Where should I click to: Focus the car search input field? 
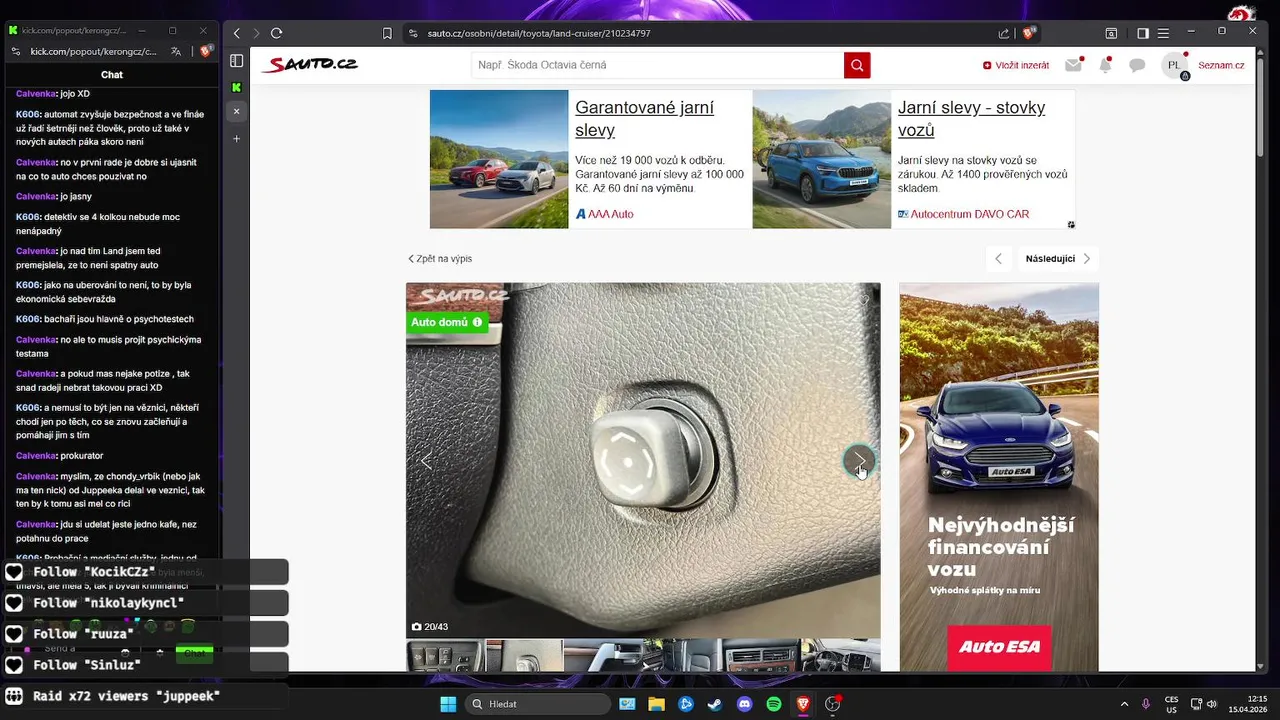[658, 65]
